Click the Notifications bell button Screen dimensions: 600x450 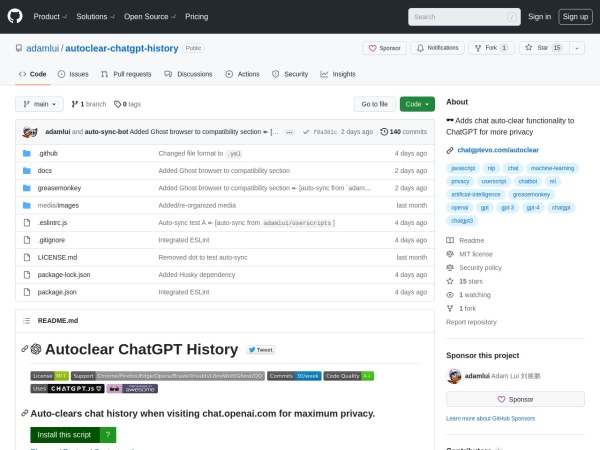pos(437,48)
